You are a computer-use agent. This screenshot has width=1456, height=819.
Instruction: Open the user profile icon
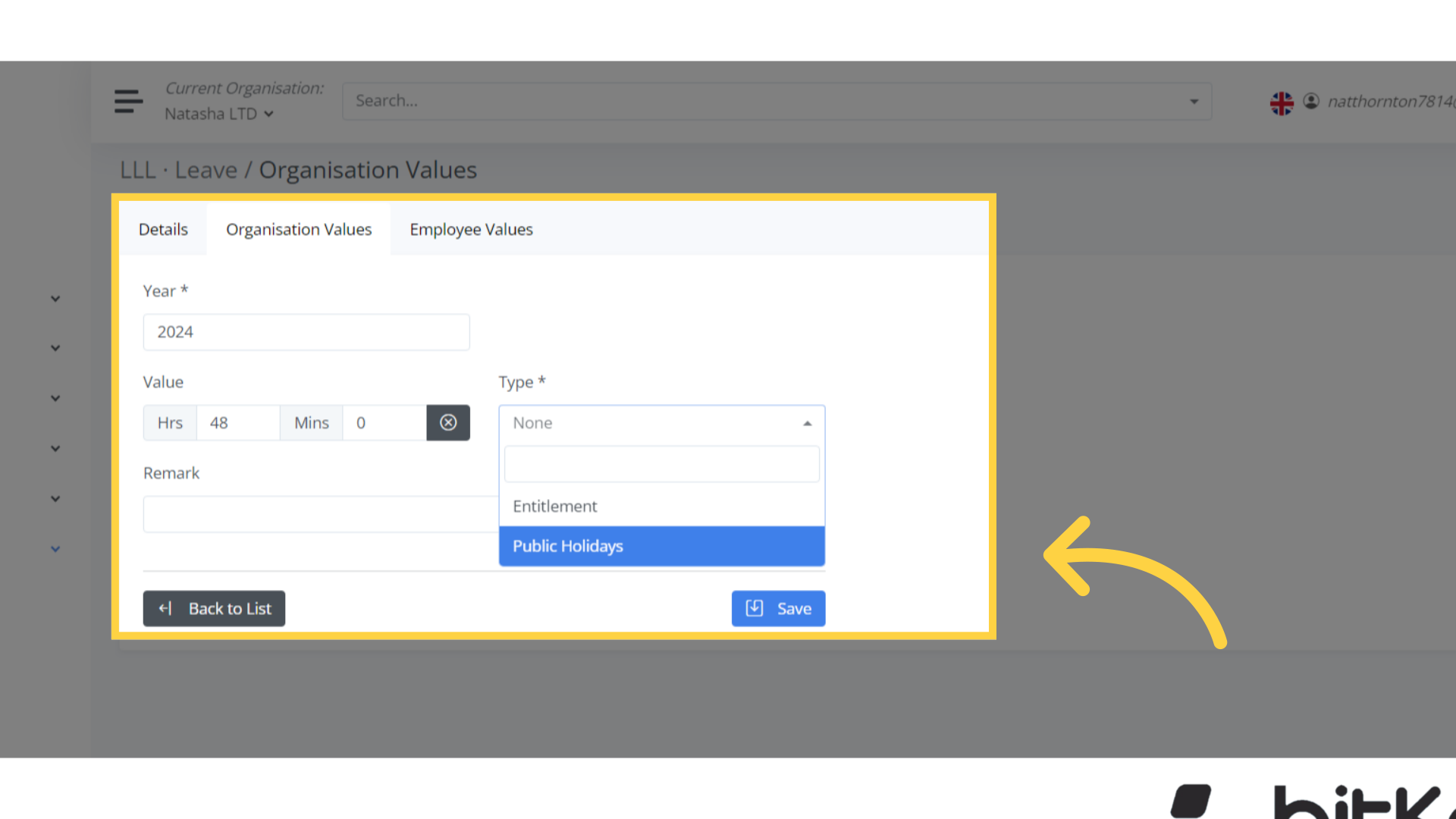pyautogui.click(x=1311, y=101)
